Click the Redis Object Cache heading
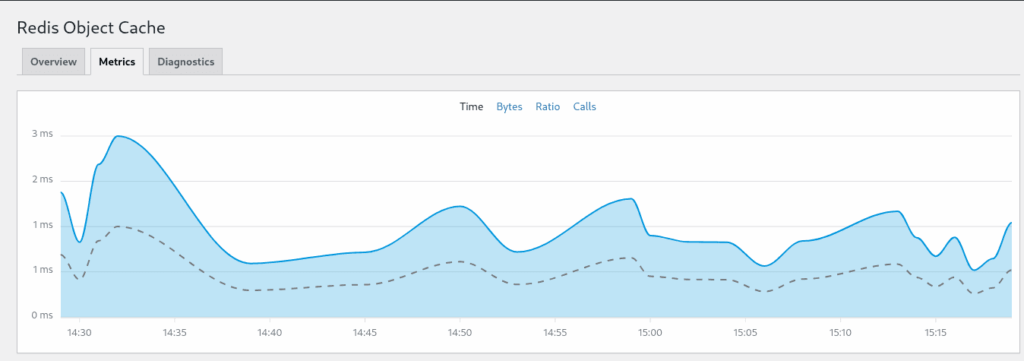This screenshot has width=1024, height=361. 91,27
